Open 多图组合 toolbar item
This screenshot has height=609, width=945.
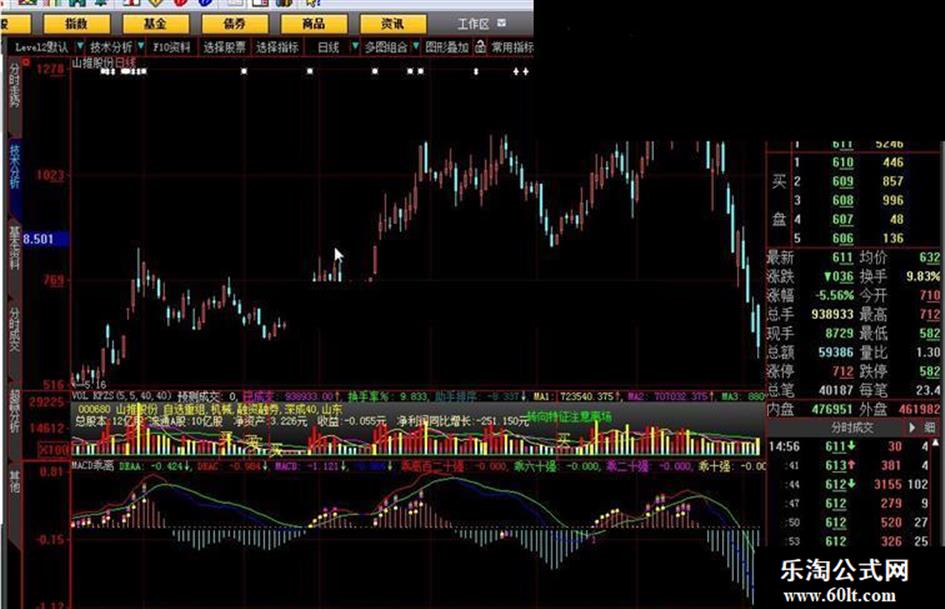(x=386, y=47)
